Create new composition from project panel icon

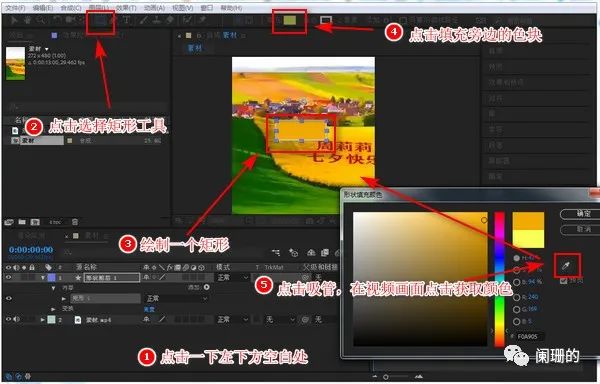(35, 222)
